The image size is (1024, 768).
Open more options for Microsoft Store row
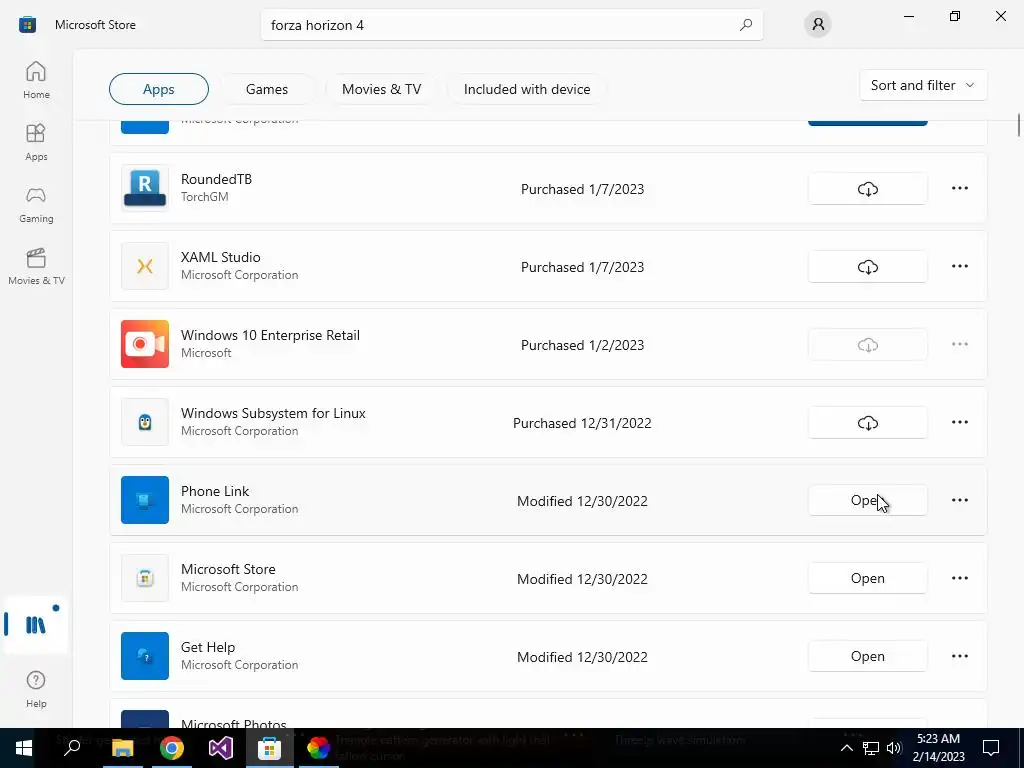(x=959, y=578)
